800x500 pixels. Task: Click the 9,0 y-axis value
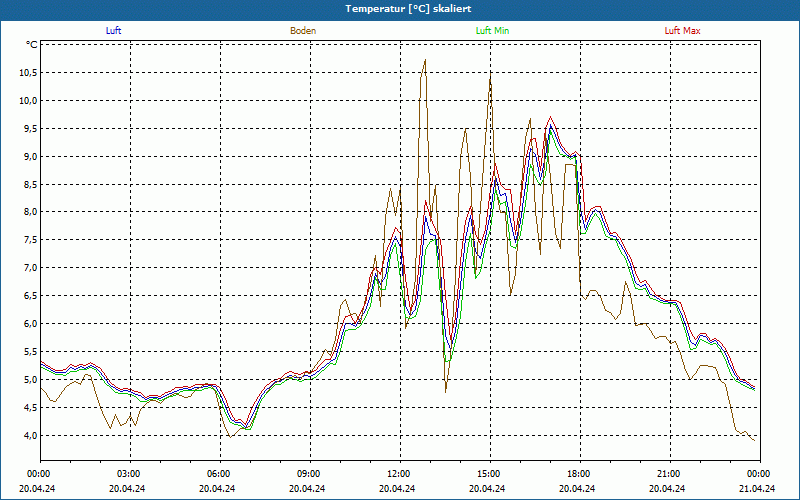click(30, 157)
